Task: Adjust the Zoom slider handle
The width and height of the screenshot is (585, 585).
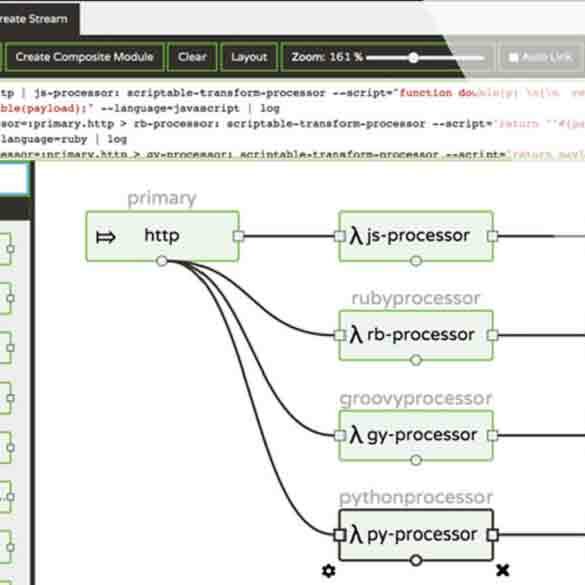Action: coord(413,58)
